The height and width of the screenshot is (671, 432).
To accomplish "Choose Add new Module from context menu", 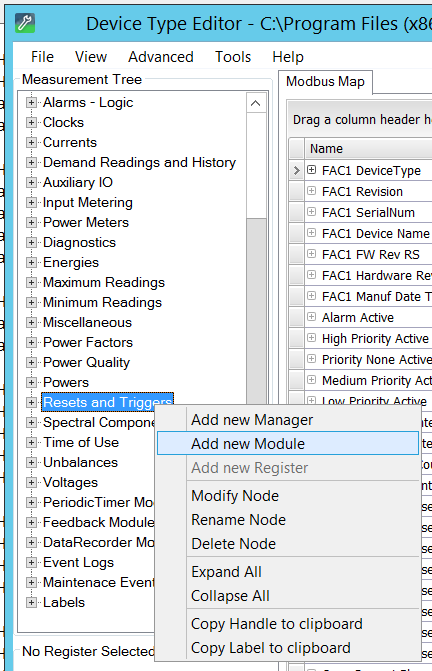I will pyautogui.click(x=288, y=444).
